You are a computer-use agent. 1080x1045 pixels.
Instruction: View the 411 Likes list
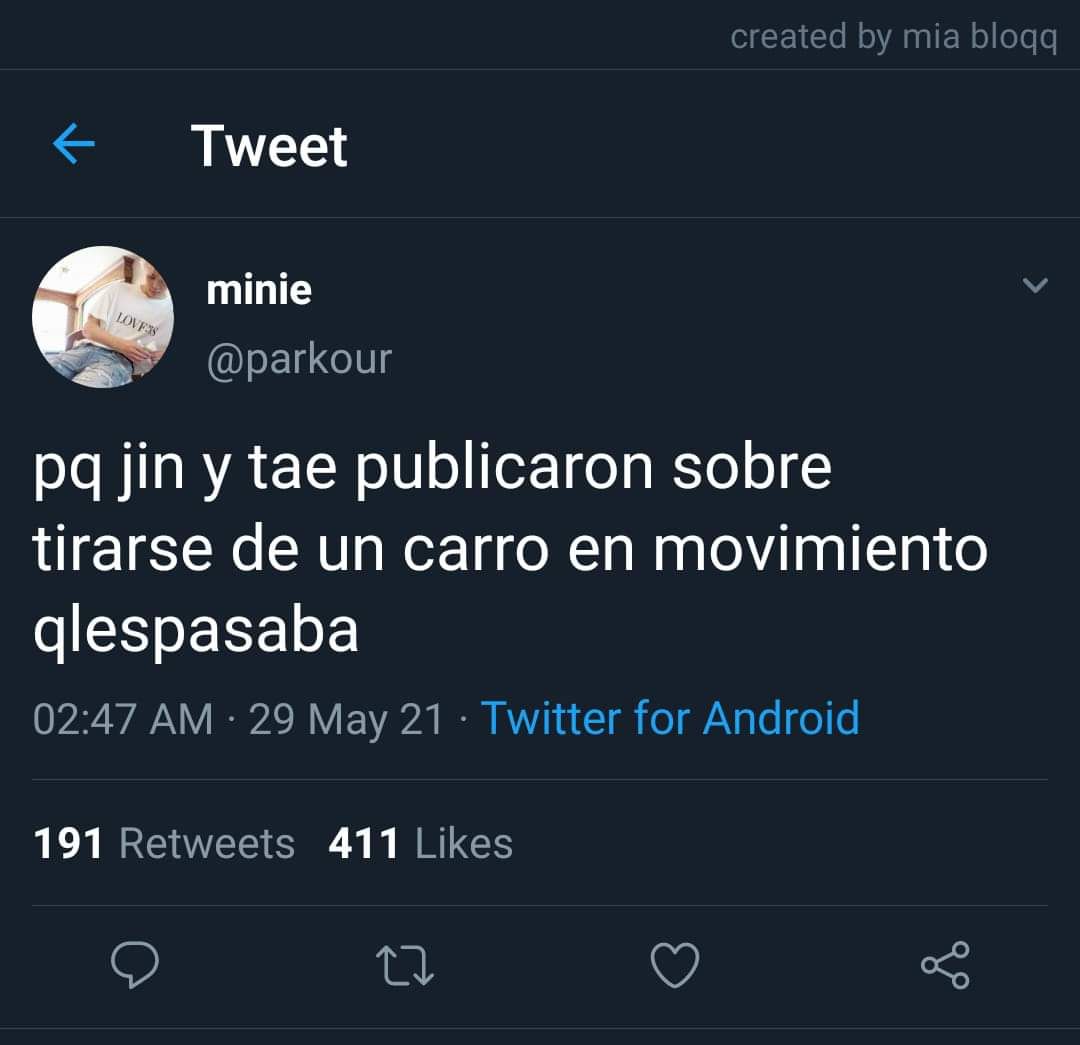pos(421,843)
